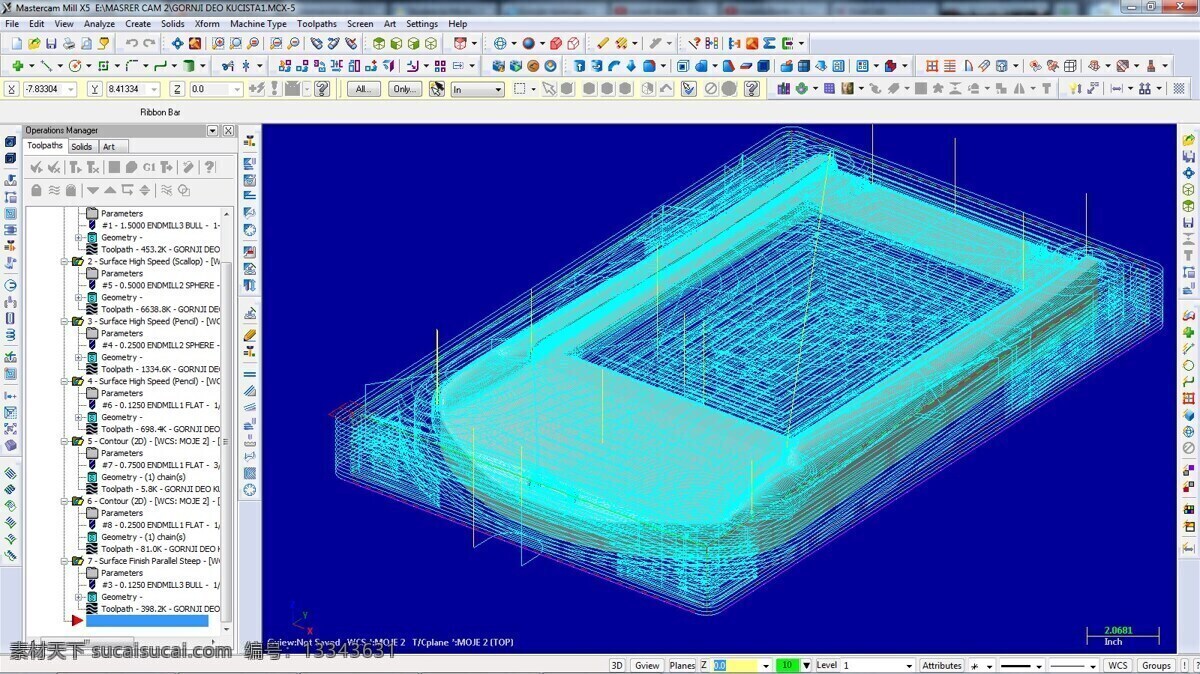Open the Machine Type menu
The height and width of the screenshot is (674, 1200).
pyautogui.click(x=258, y=24)
